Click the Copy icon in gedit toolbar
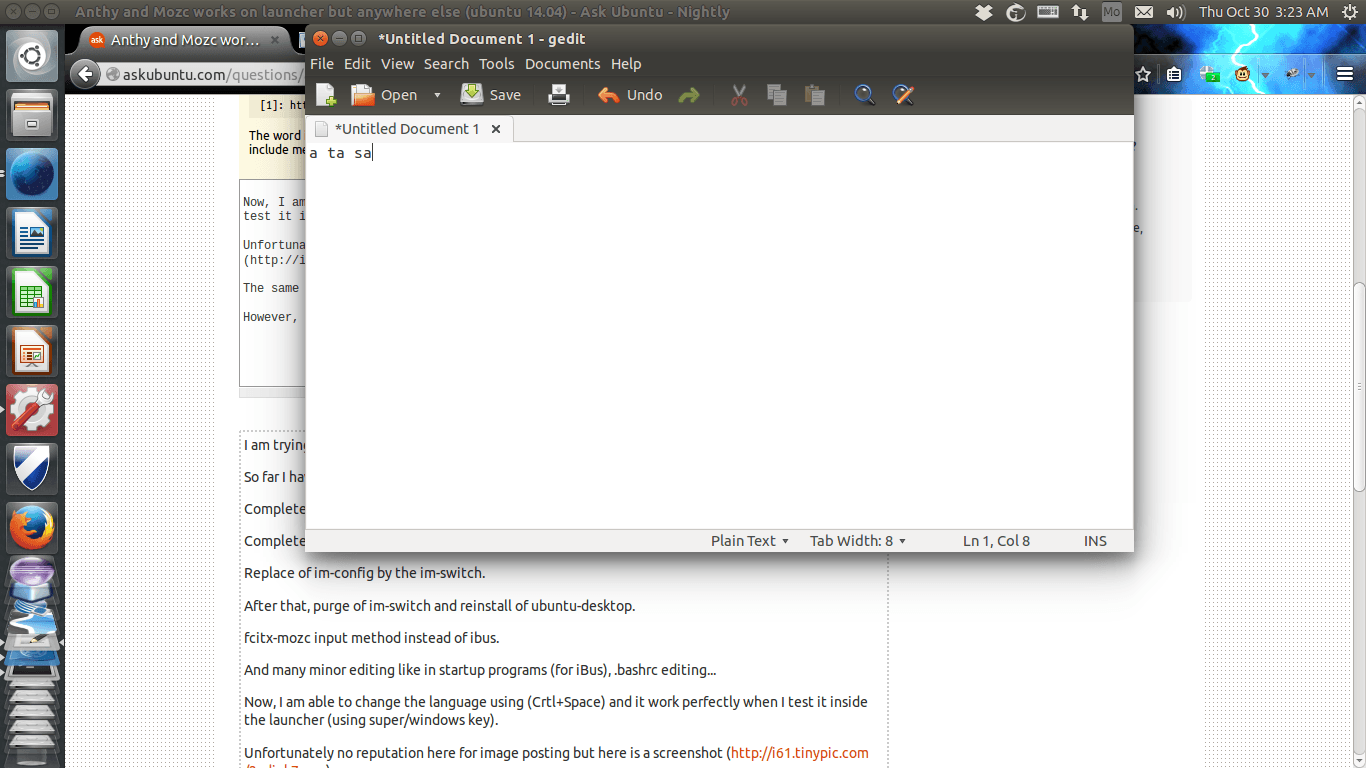The height and width of the screenshot is (768, 1366). coord(777,95)
